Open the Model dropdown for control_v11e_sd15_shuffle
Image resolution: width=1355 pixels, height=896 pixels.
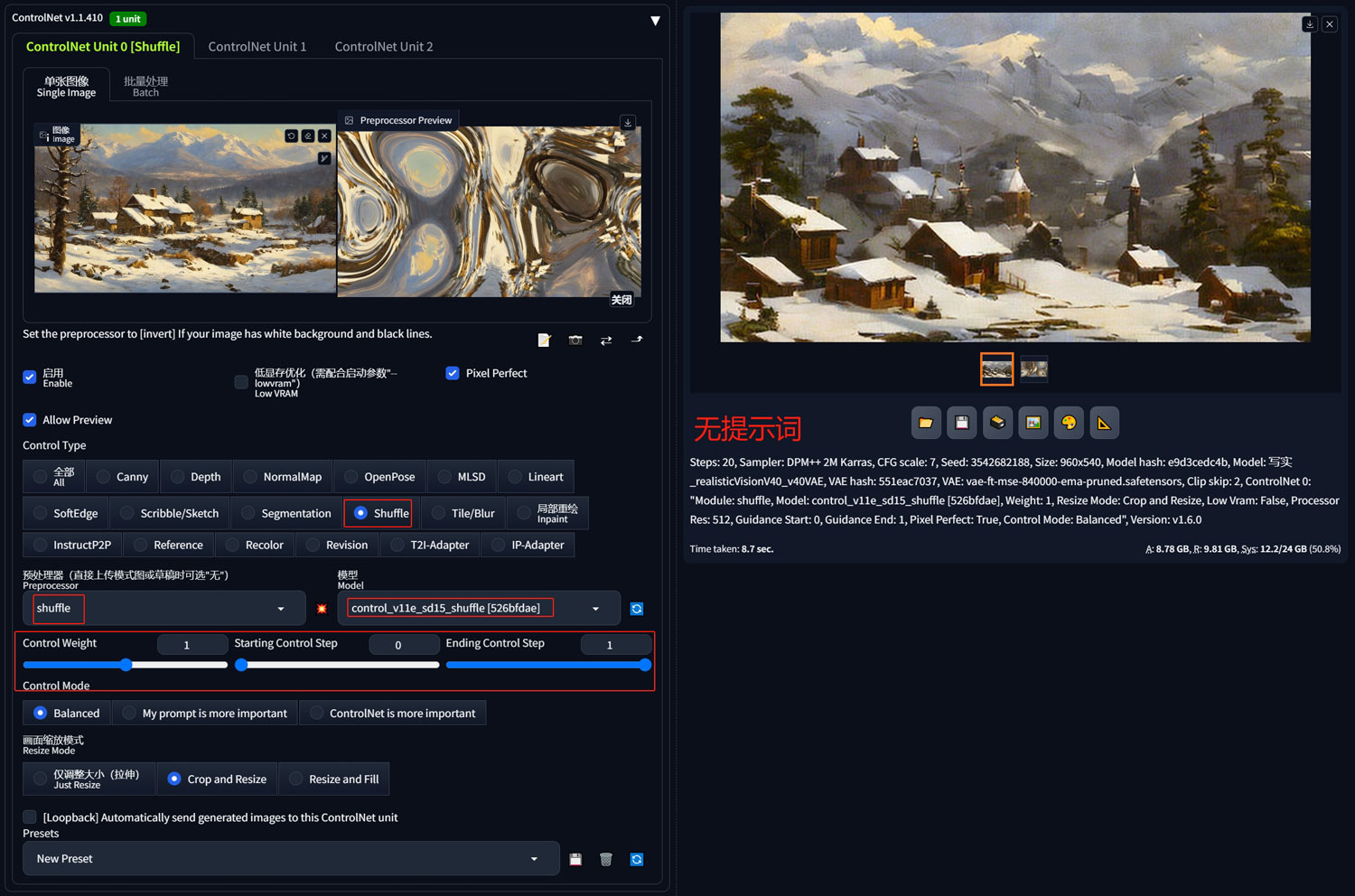(479, 609)
